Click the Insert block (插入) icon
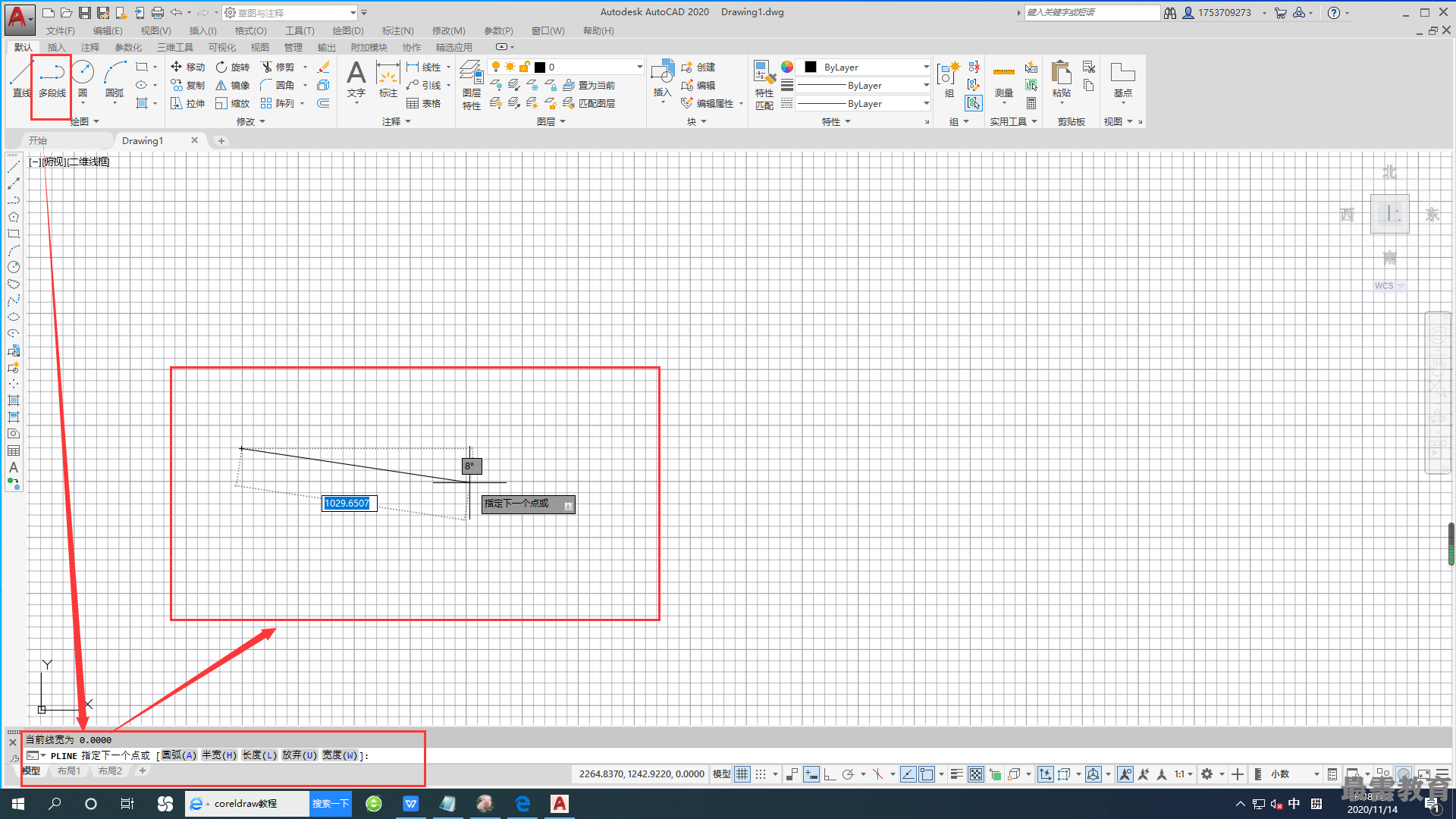This screenshot has height=819, width=1456. [x=662, y=78]
